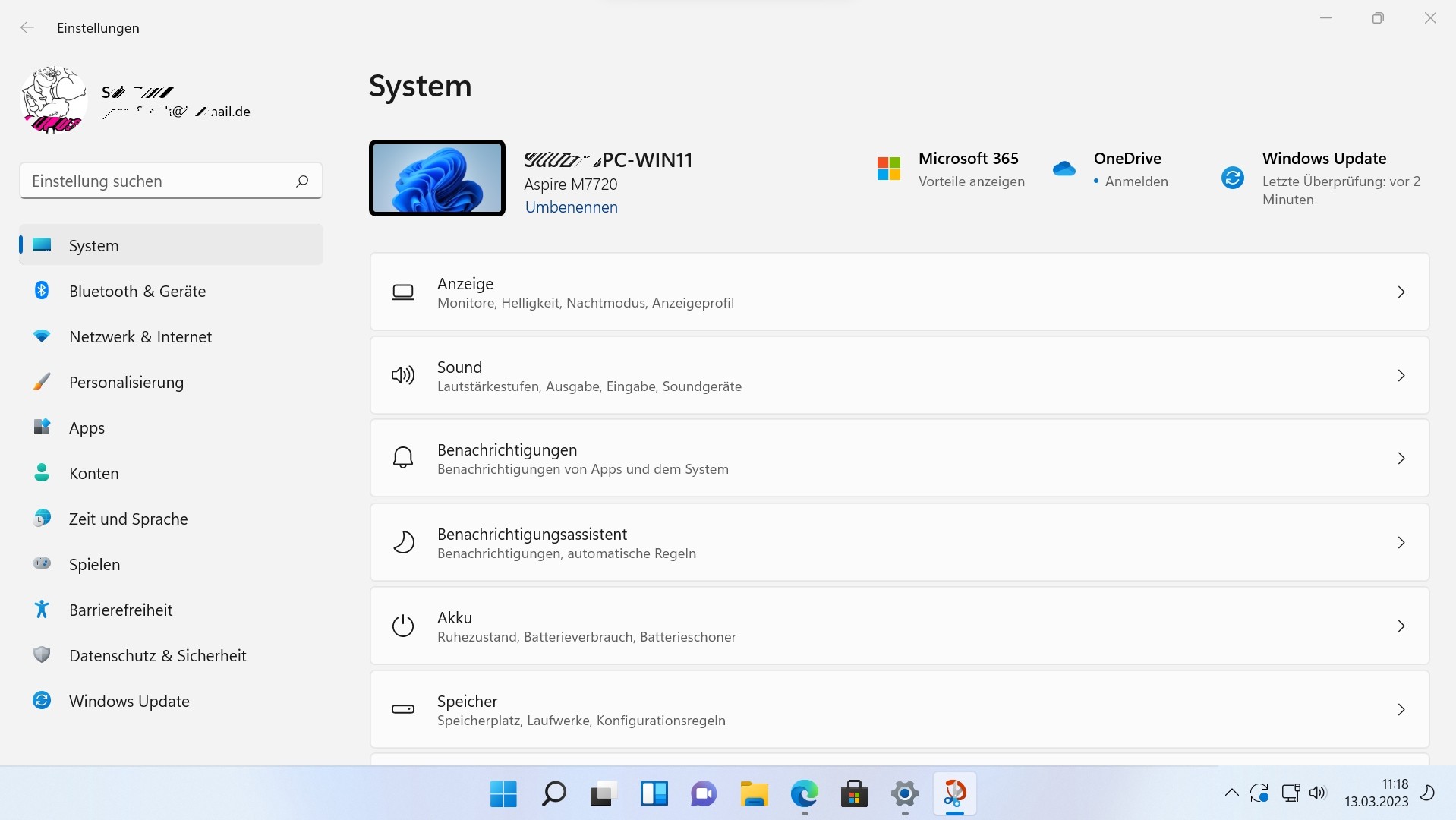This screenshot has width=1456, height=820.
Task: Open taskbar Search magnifier
Action: click(553, 794)
